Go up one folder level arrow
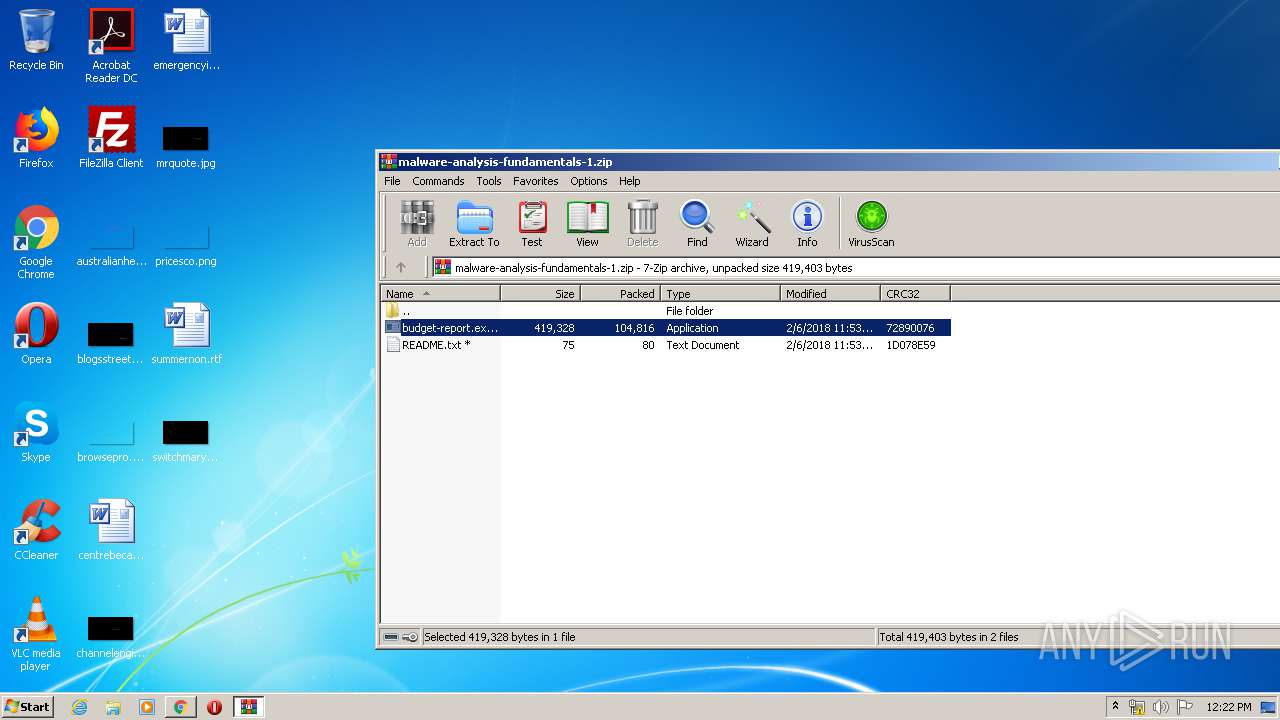The width and height of the screenshot is (1280, 720). [401, 267]
